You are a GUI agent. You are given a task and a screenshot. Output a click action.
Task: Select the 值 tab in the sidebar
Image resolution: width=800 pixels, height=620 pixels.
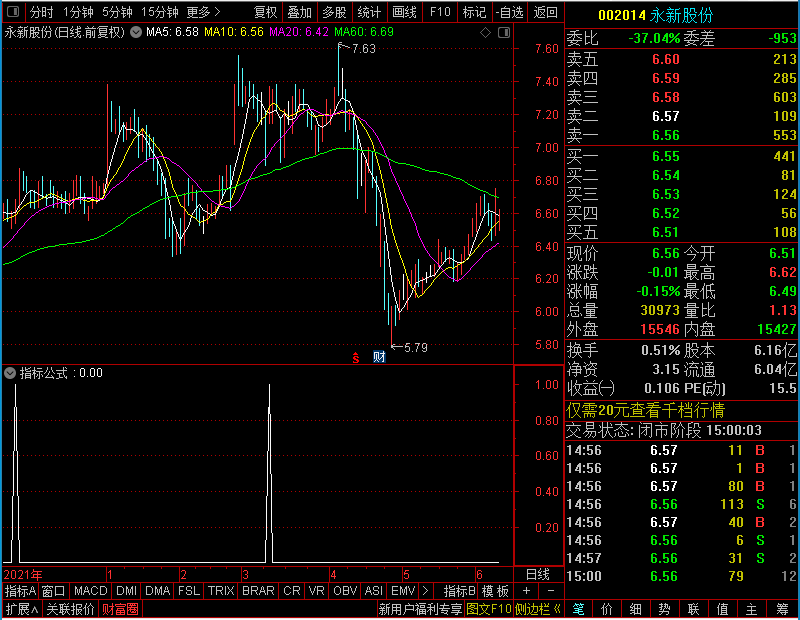click(x=722, y=609)
